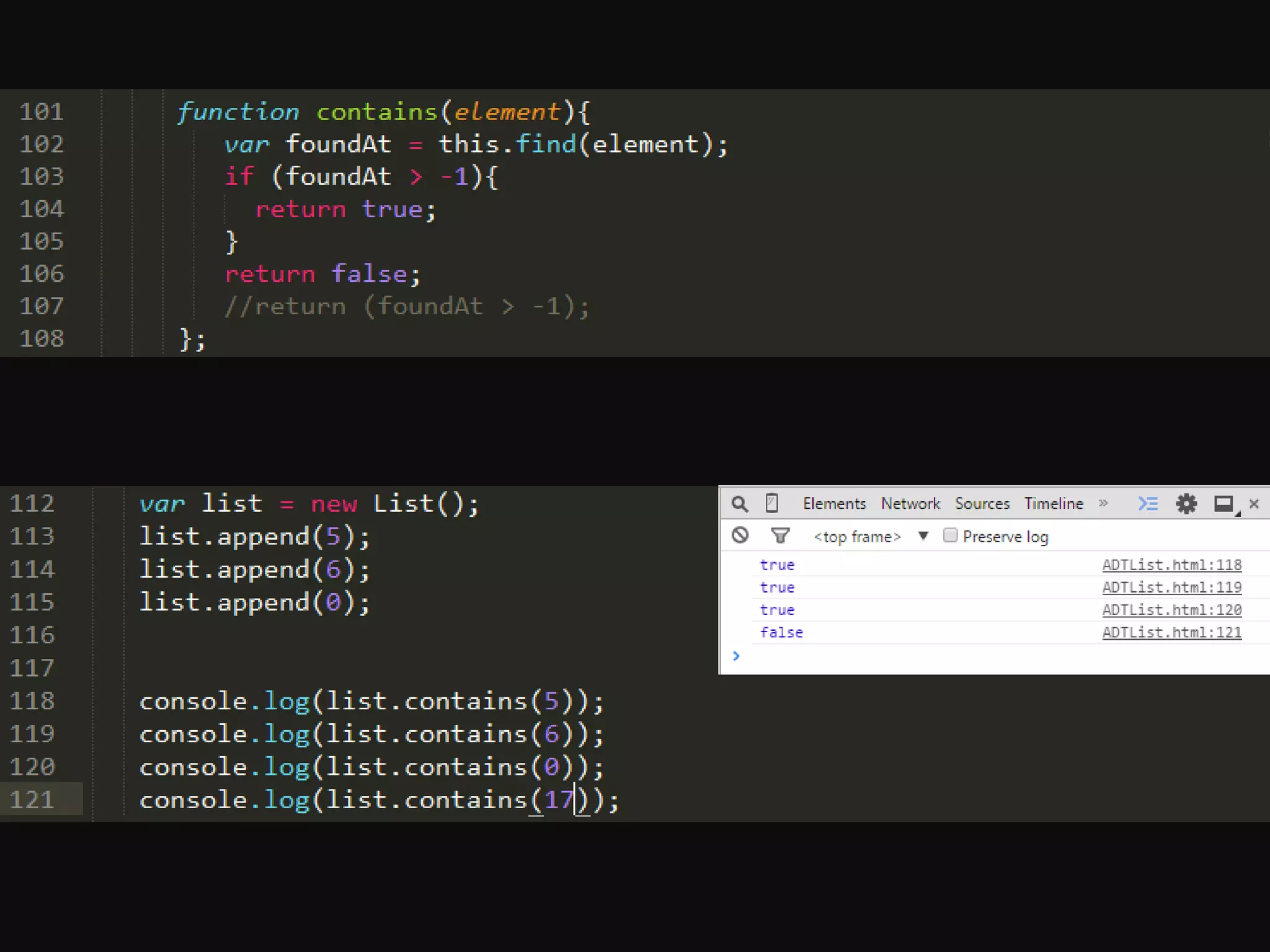Open DevTools settings gear
This screenshot has width=1270, height=952.
pyautogui.click(x=1186, y=504)
